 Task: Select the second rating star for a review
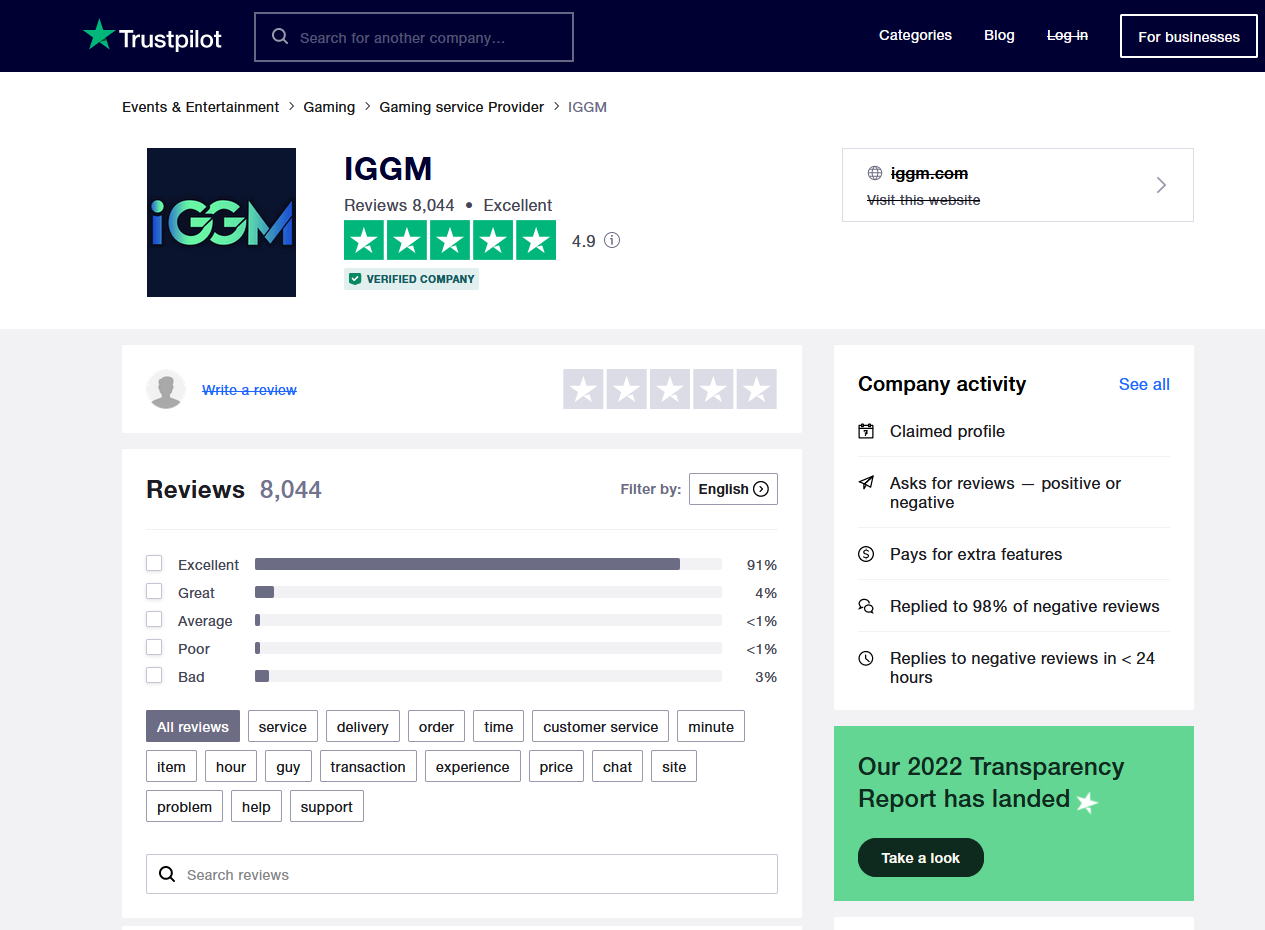point(627,389)
